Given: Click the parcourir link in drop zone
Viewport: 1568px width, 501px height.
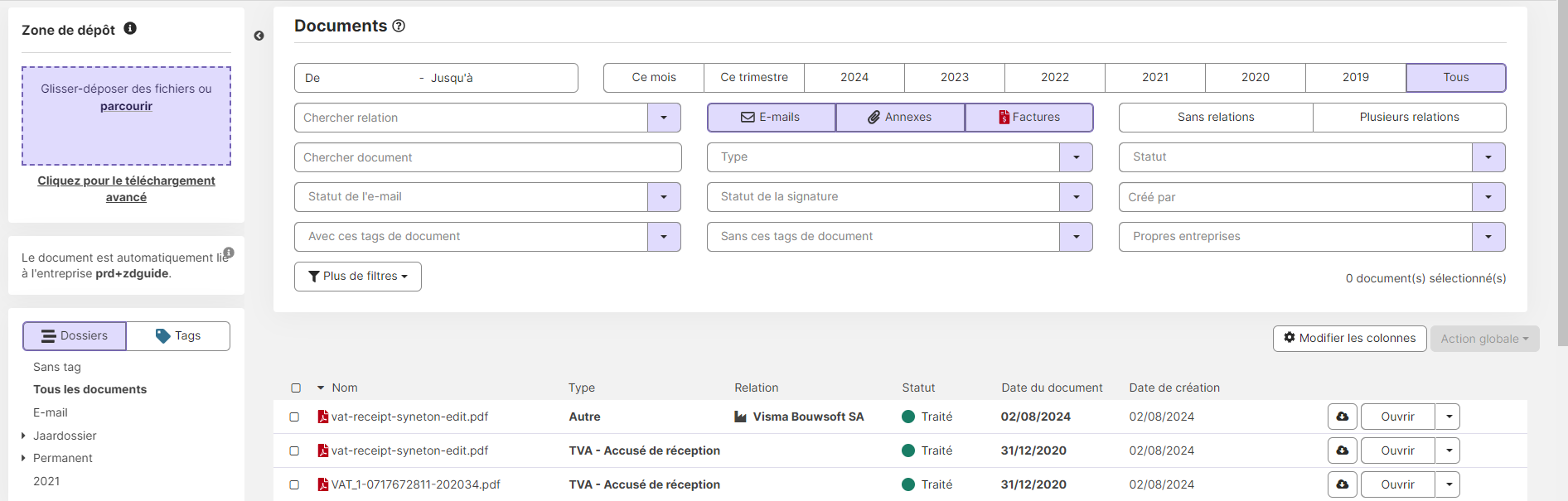Looking at the screenshot, I should click(126, 106).
